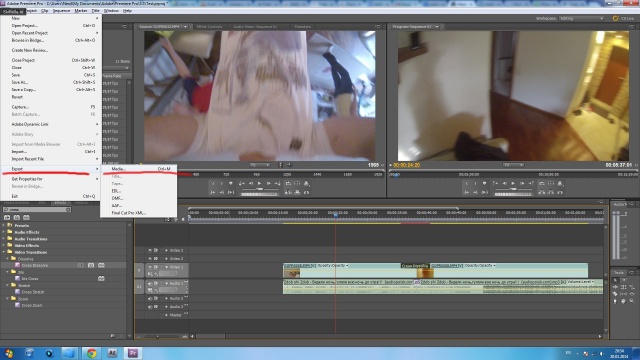
Task: Collapse the Dissolve subfolder
Action: click(7, 259)
